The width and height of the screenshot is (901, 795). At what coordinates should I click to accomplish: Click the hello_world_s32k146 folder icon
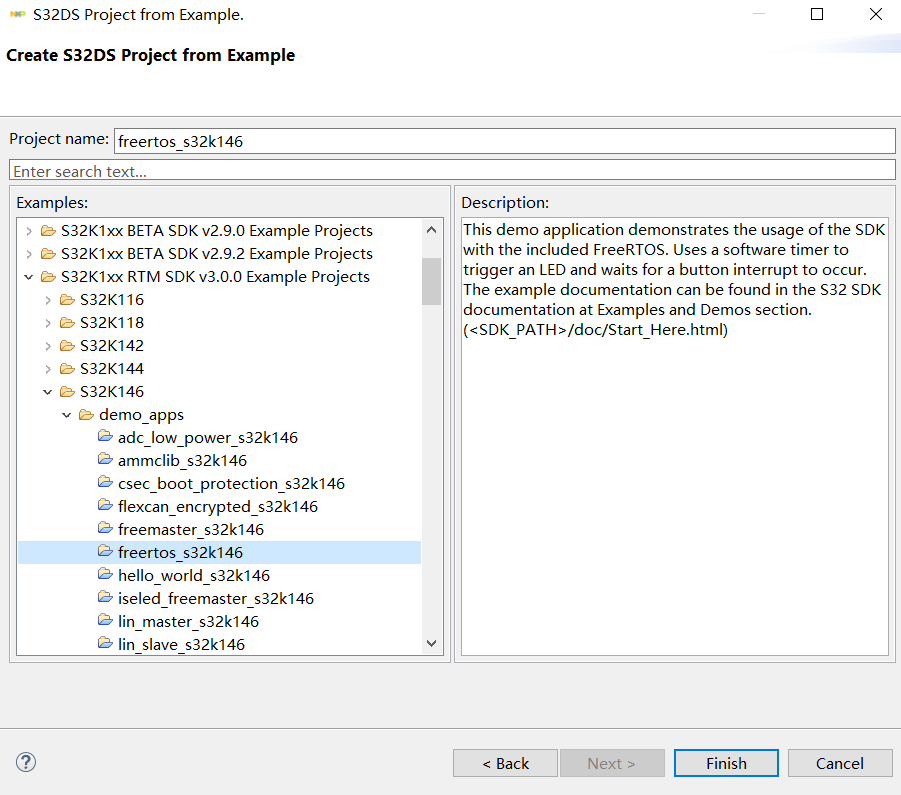click(x=105, y=574)
